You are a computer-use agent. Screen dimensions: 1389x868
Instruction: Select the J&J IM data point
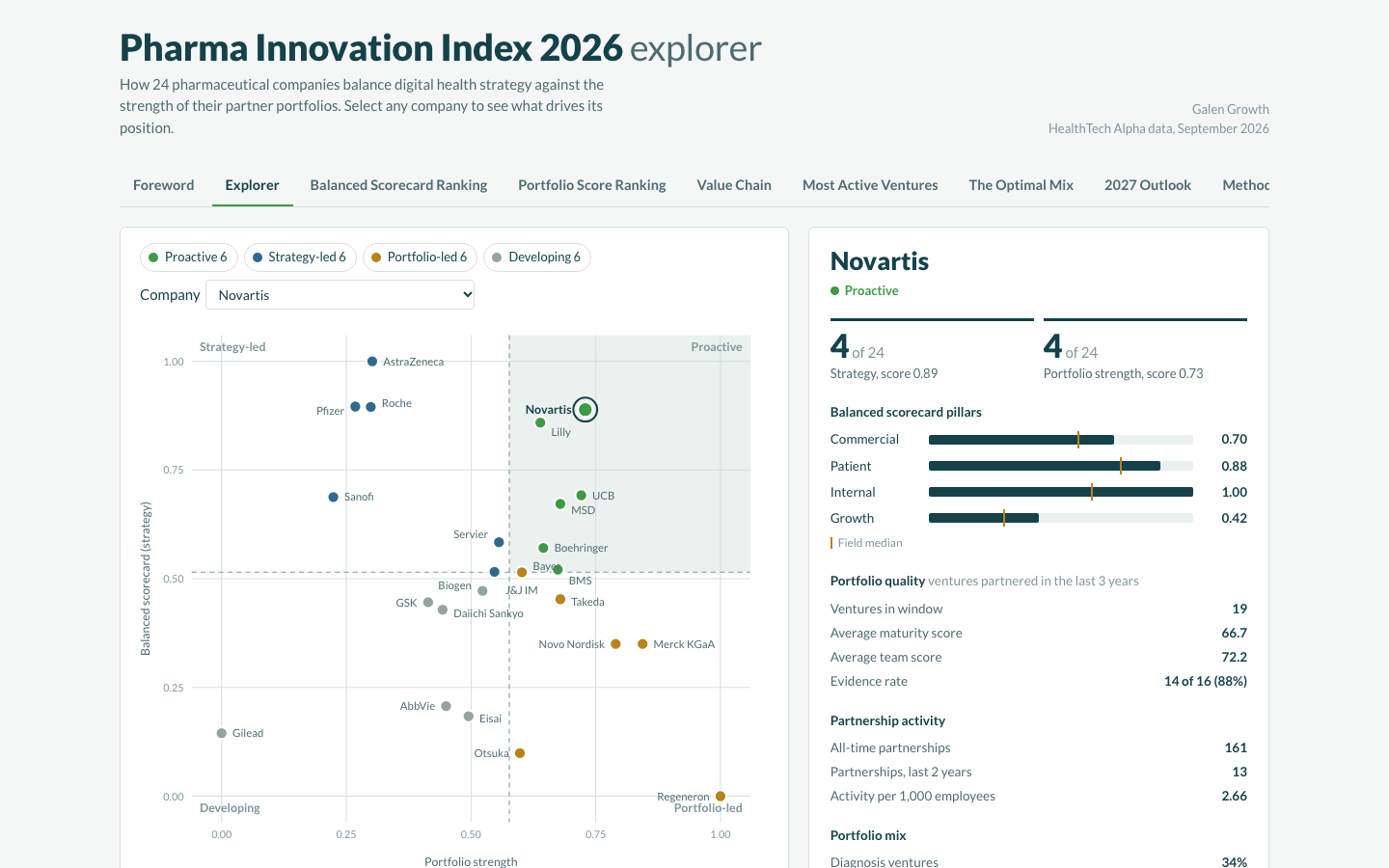[x=495, y=572]
